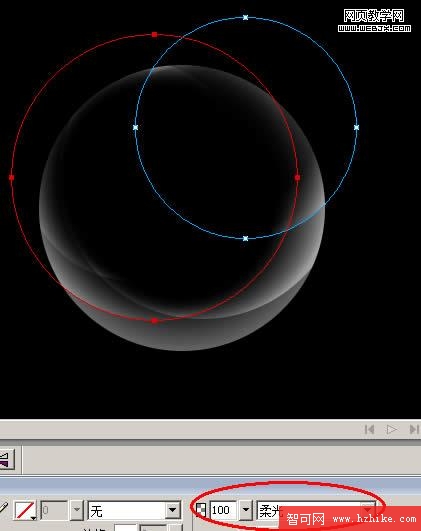Open the stroke category dropdown showing 无

[134, 510]
